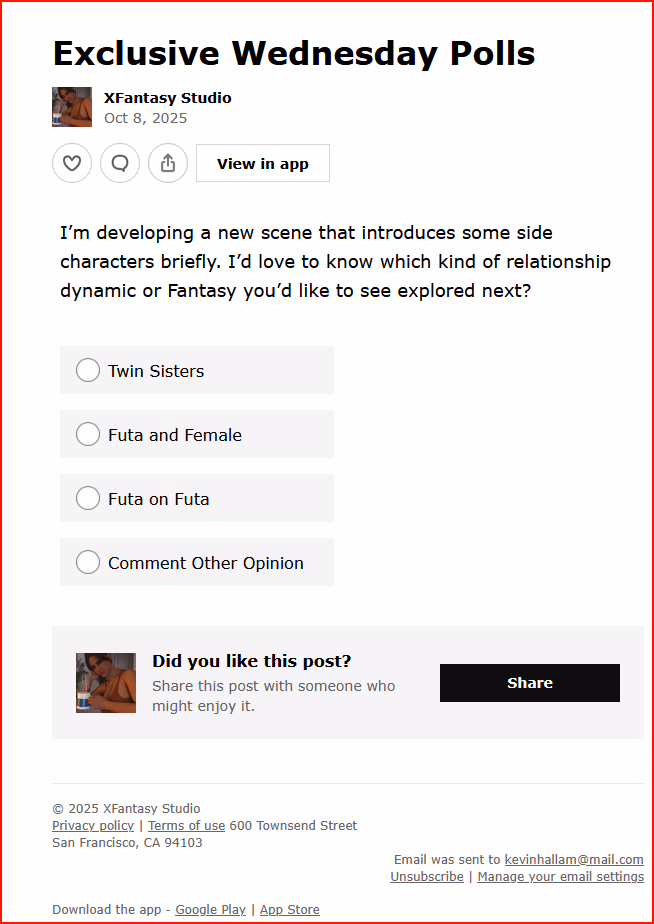Click the heart like icon
Viewport: 654px width, 924px height.
pyautogui.click(x=72, y=163)
